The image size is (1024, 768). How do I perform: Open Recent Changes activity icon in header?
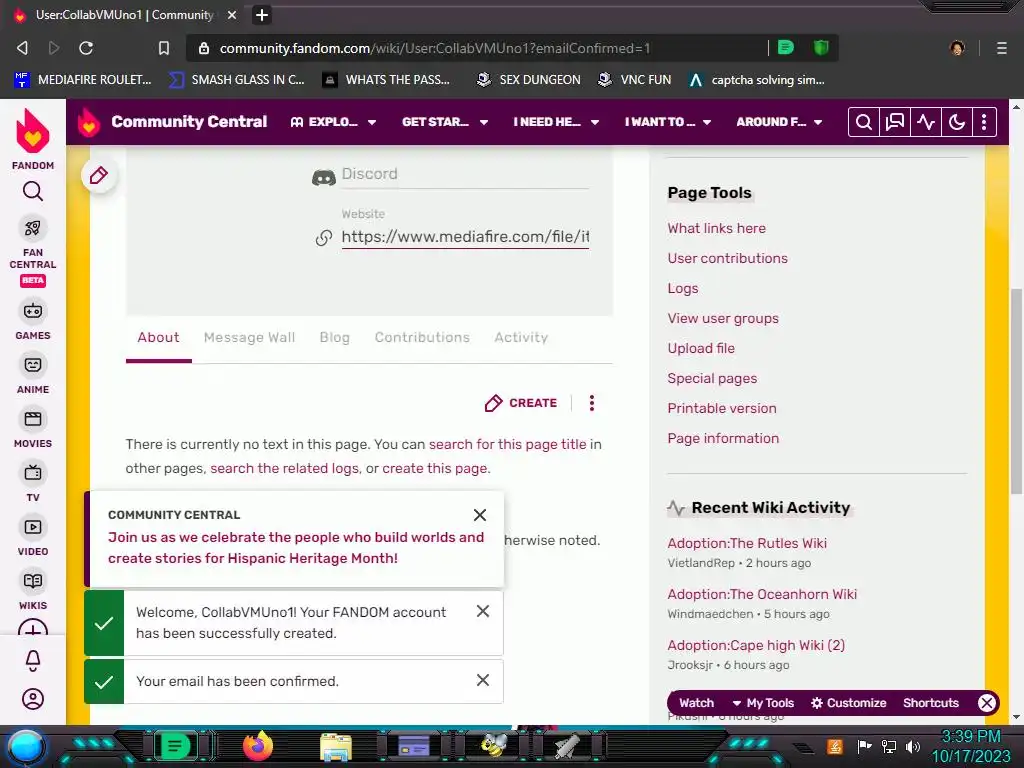[x=926, y=122]
